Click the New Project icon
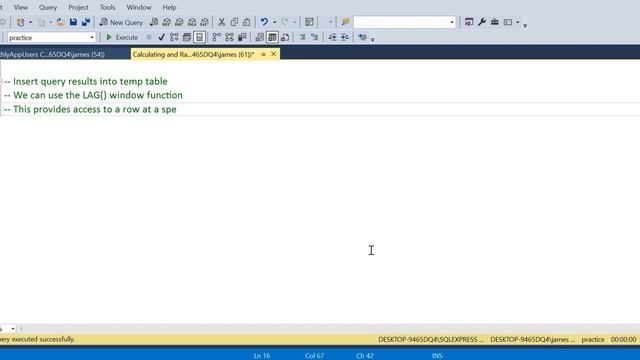The width and height of the screenshot is (640, 360). coord(20,22)
